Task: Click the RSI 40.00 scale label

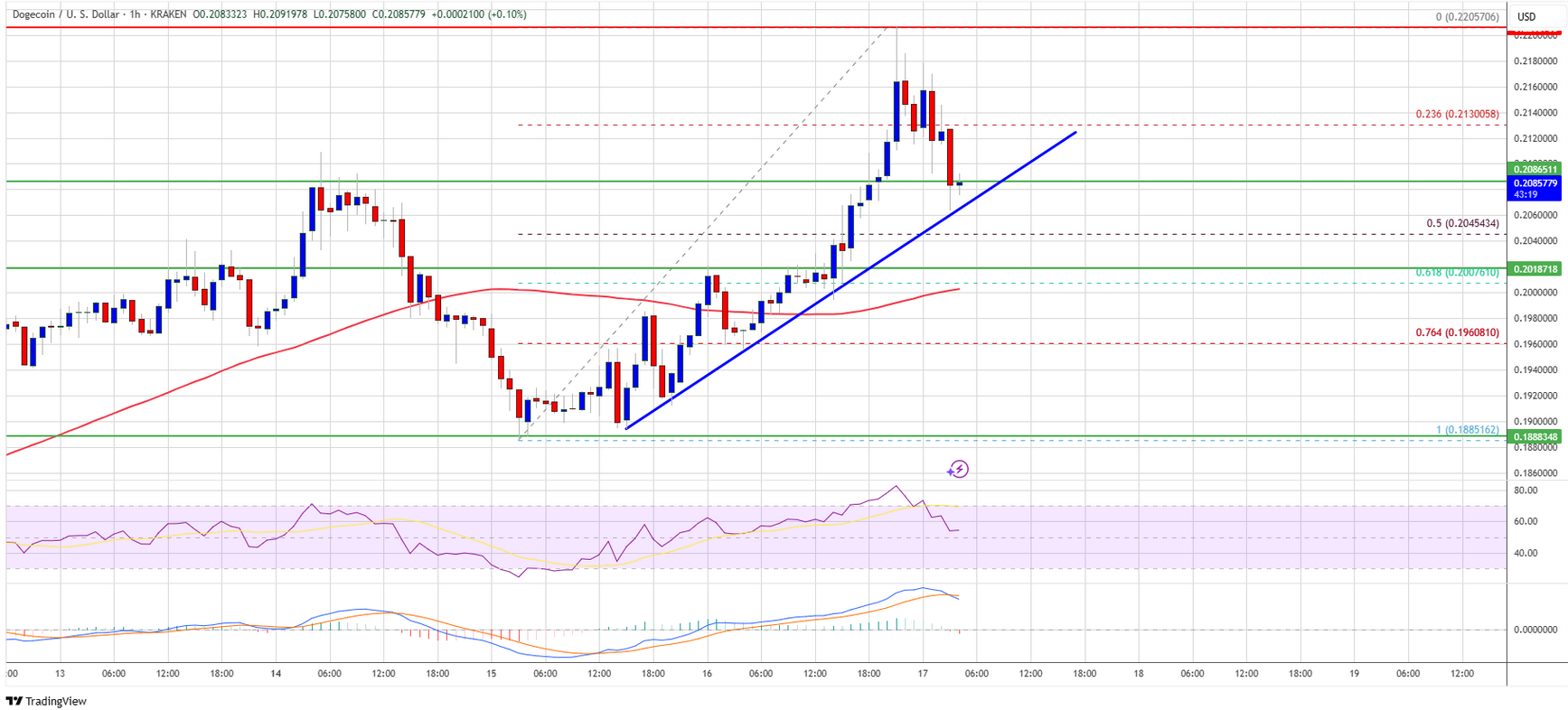Action: 1525,553
